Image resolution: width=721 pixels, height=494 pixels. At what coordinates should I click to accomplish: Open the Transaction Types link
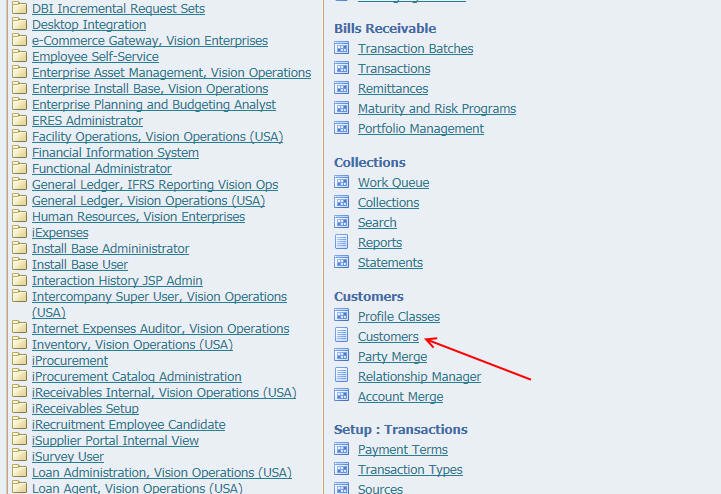click(410, 470)
